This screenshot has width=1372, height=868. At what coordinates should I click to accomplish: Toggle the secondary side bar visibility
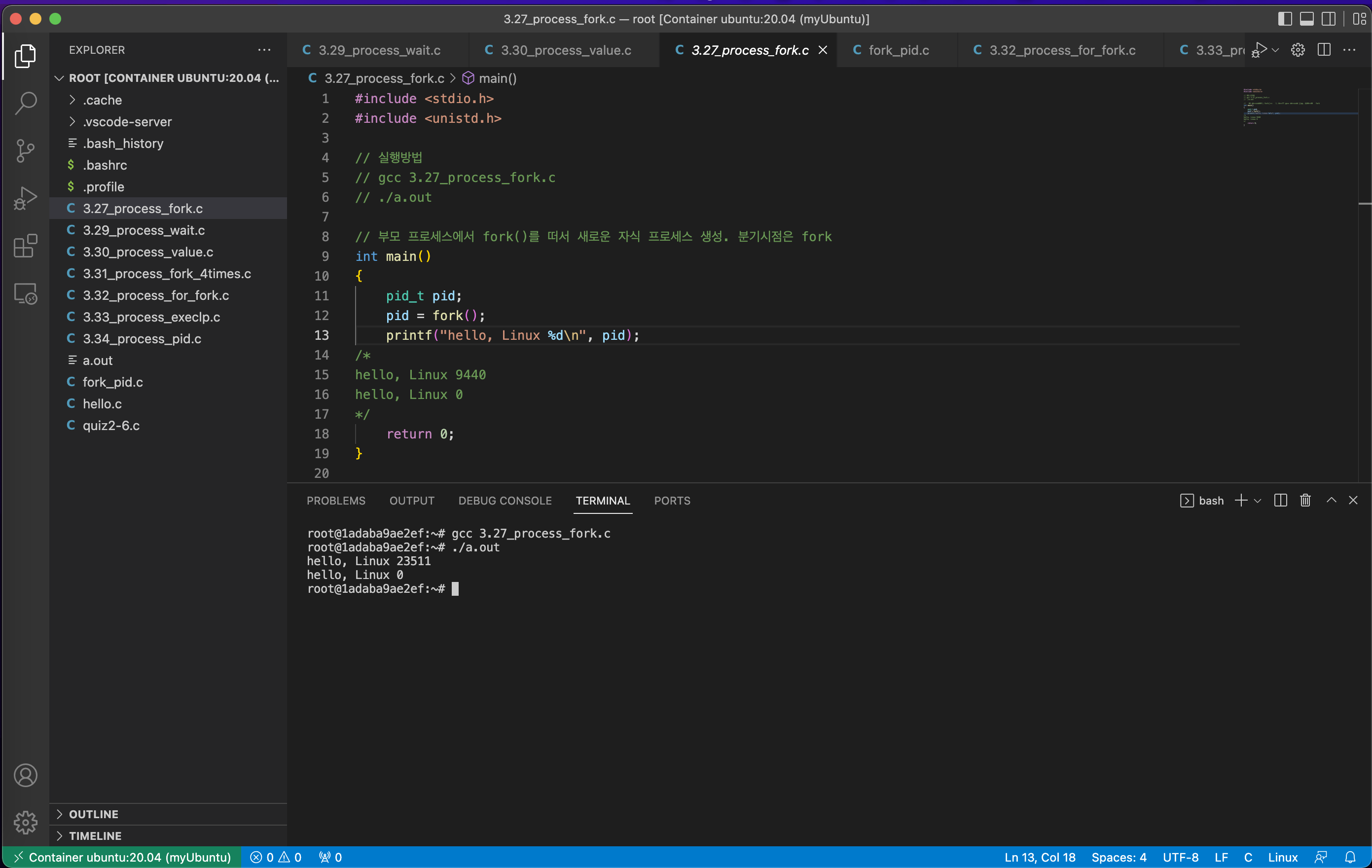tap(1328, 19)
